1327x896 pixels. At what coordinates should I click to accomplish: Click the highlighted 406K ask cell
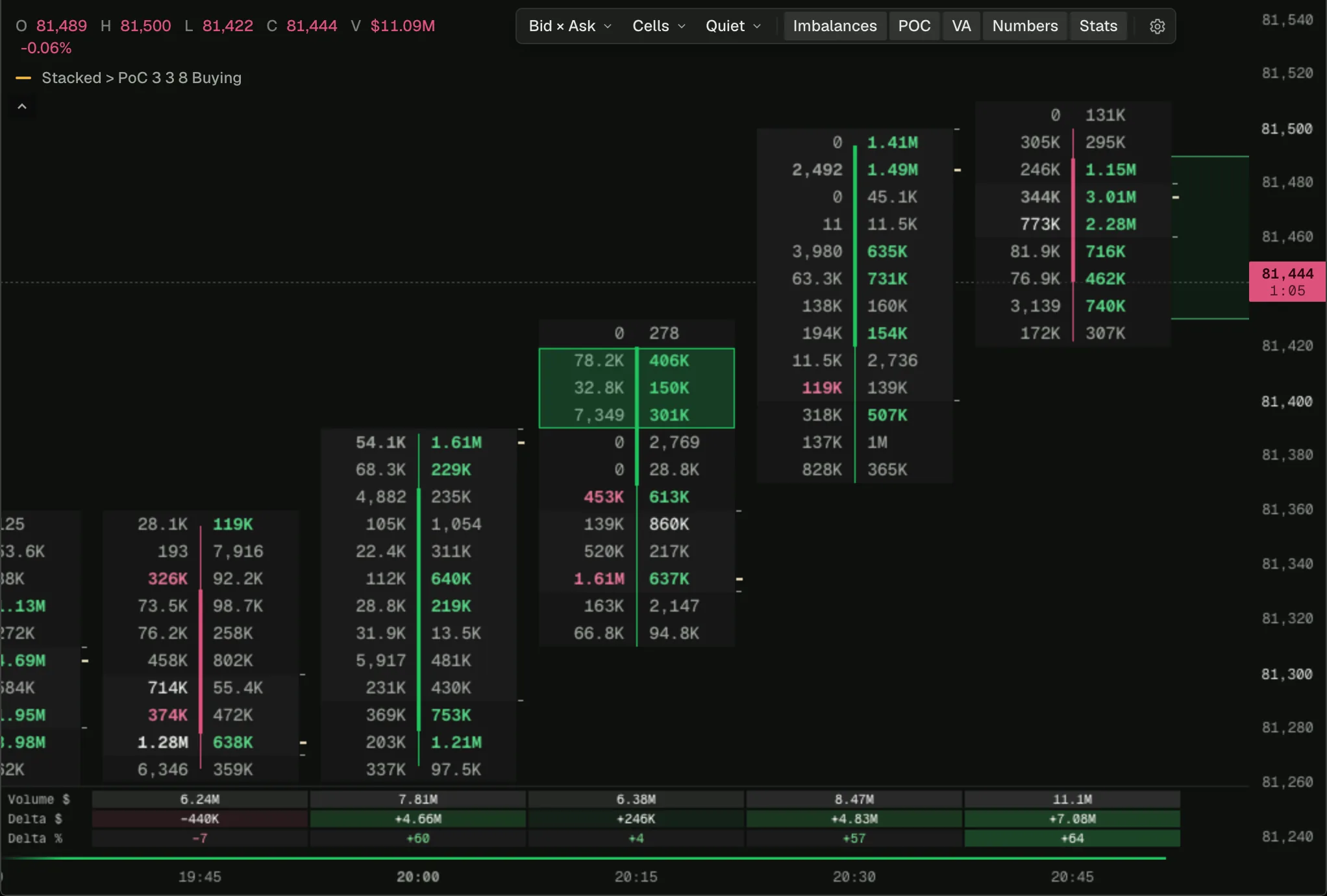click(669, 360)
